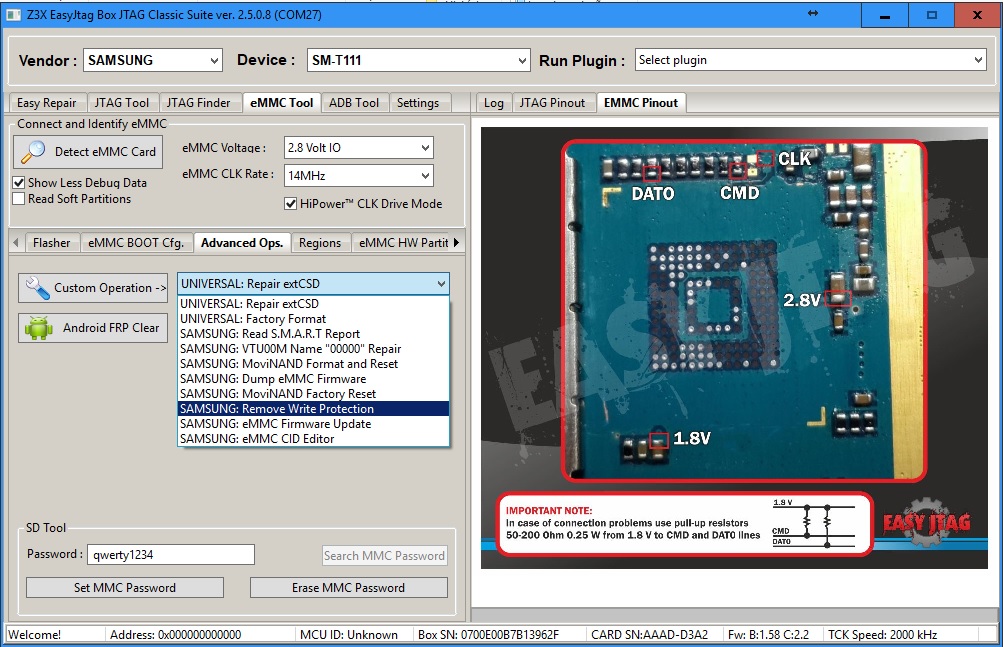Select UNIVERSAL: Factory Format option
The width and height of the screenshot is (1003, 647).
click(x=313, y=319)
